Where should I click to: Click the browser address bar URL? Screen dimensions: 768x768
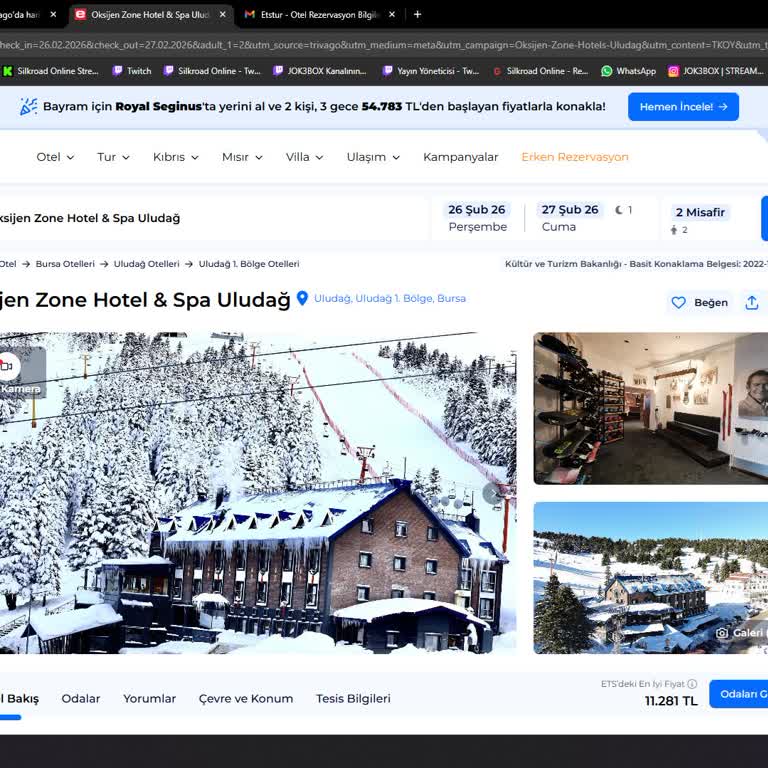point(384,45)
